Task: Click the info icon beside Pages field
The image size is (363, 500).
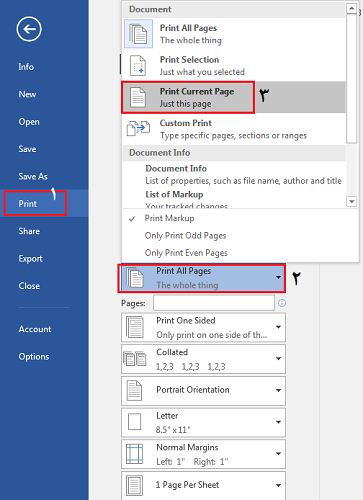Action: coord(282,303)
